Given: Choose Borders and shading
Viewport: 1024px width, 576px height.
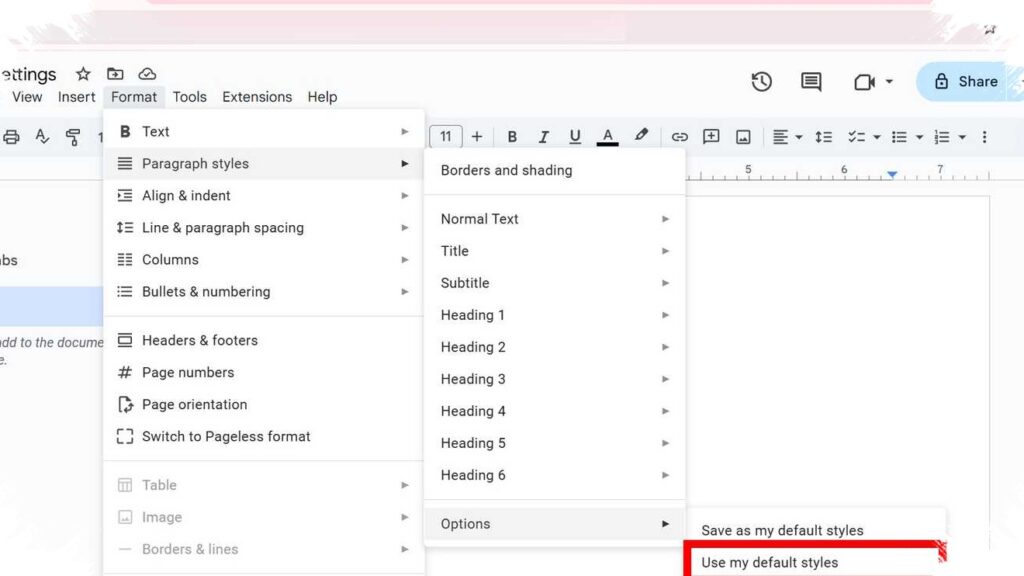Looking at the screenshot, I should pyautogui.click(x=554, y=170).
